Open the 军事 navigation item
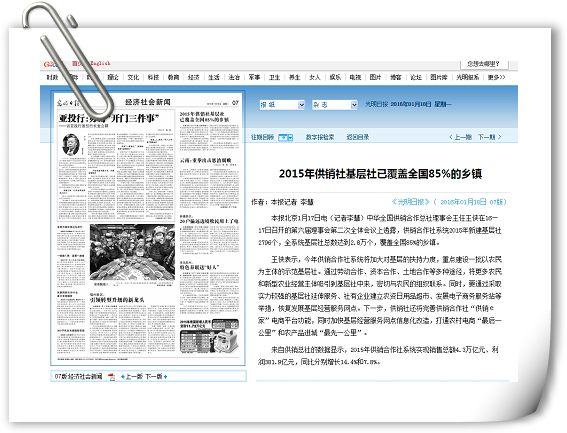Viewport: 567px width, 433px height. [x=254, y=77]
